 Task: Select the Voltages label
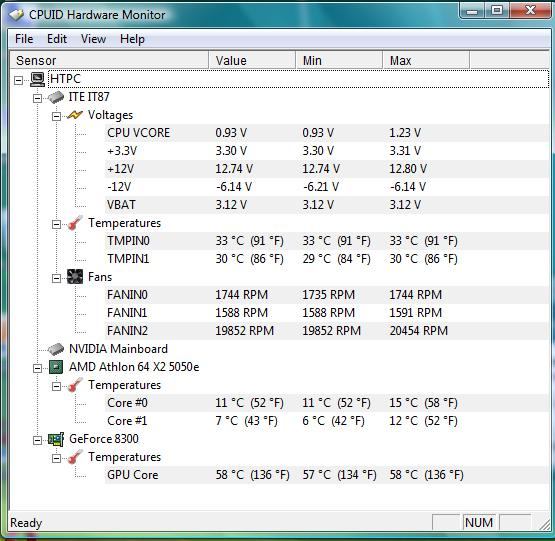pos(110,115)
